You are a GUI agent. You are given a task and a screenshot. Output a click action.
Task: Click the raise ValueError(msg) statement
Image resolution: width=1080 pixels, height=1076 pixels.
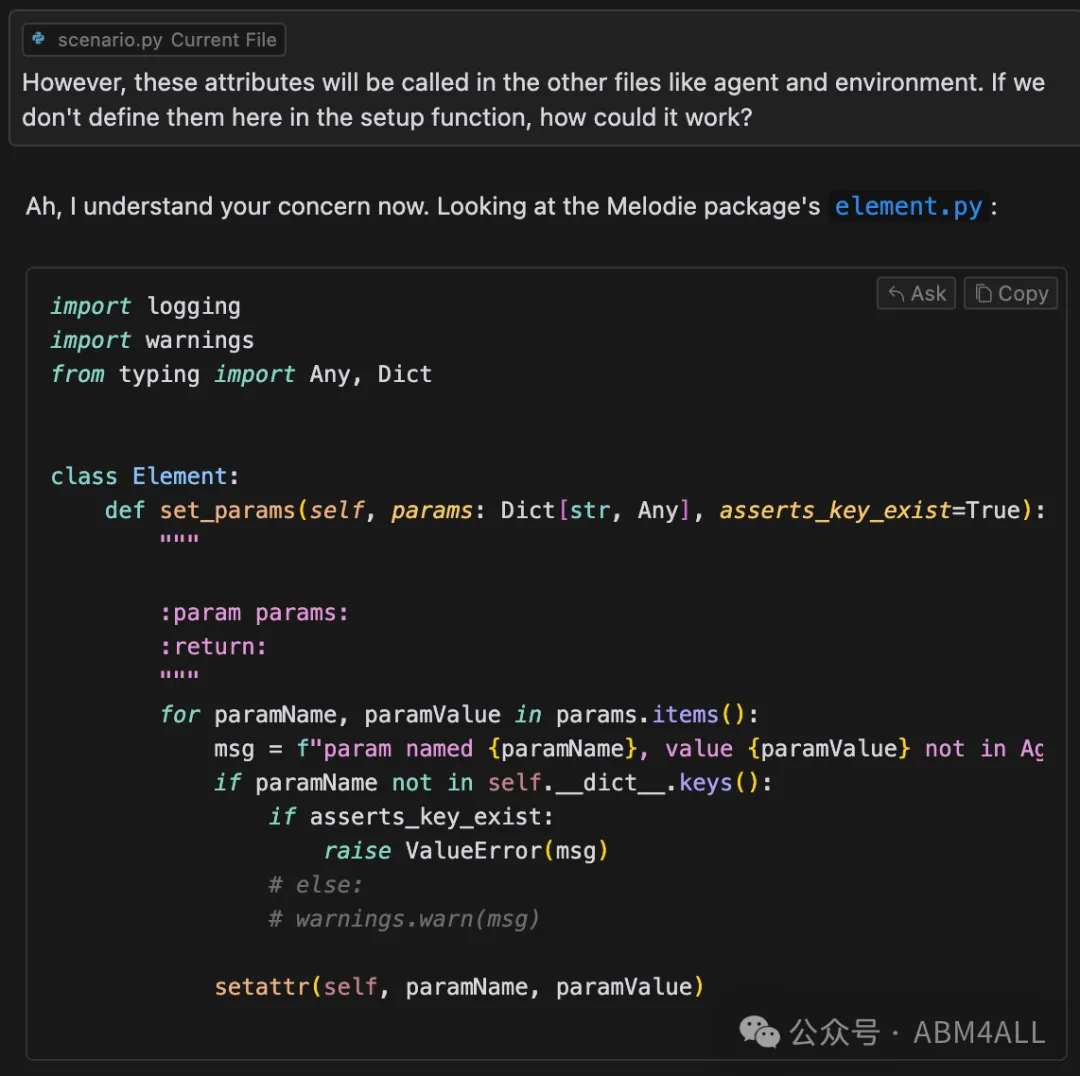point(466,851)
